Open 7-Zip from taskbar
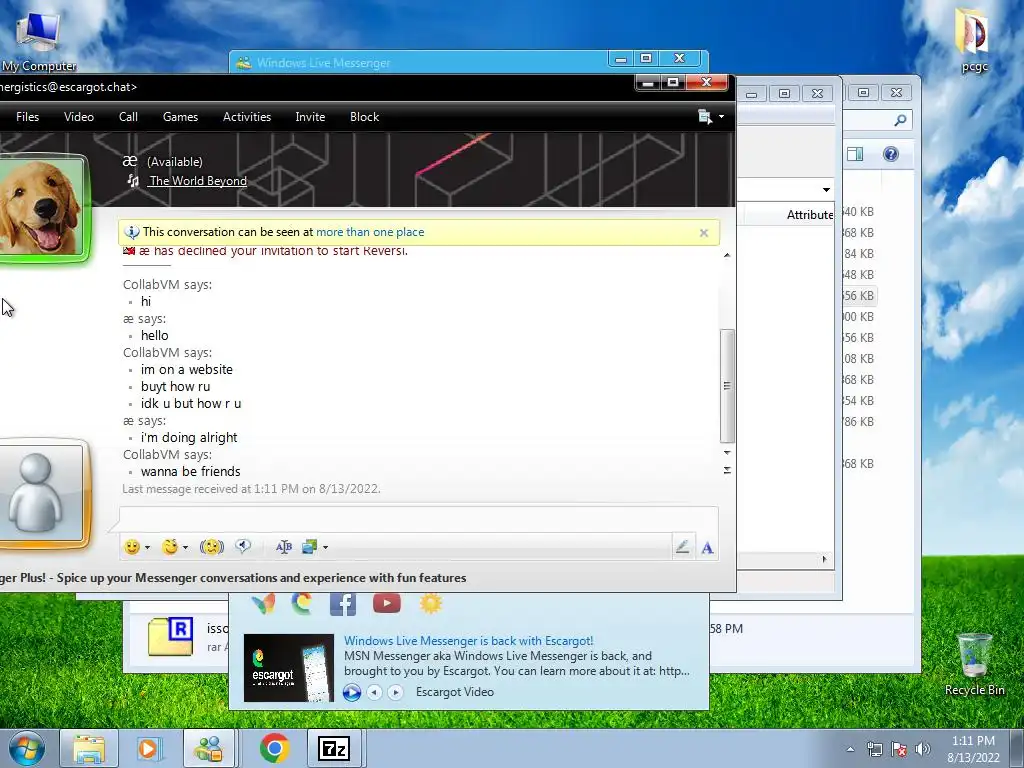The height and width of the screenshot is (768, 1024). [334, 748]
